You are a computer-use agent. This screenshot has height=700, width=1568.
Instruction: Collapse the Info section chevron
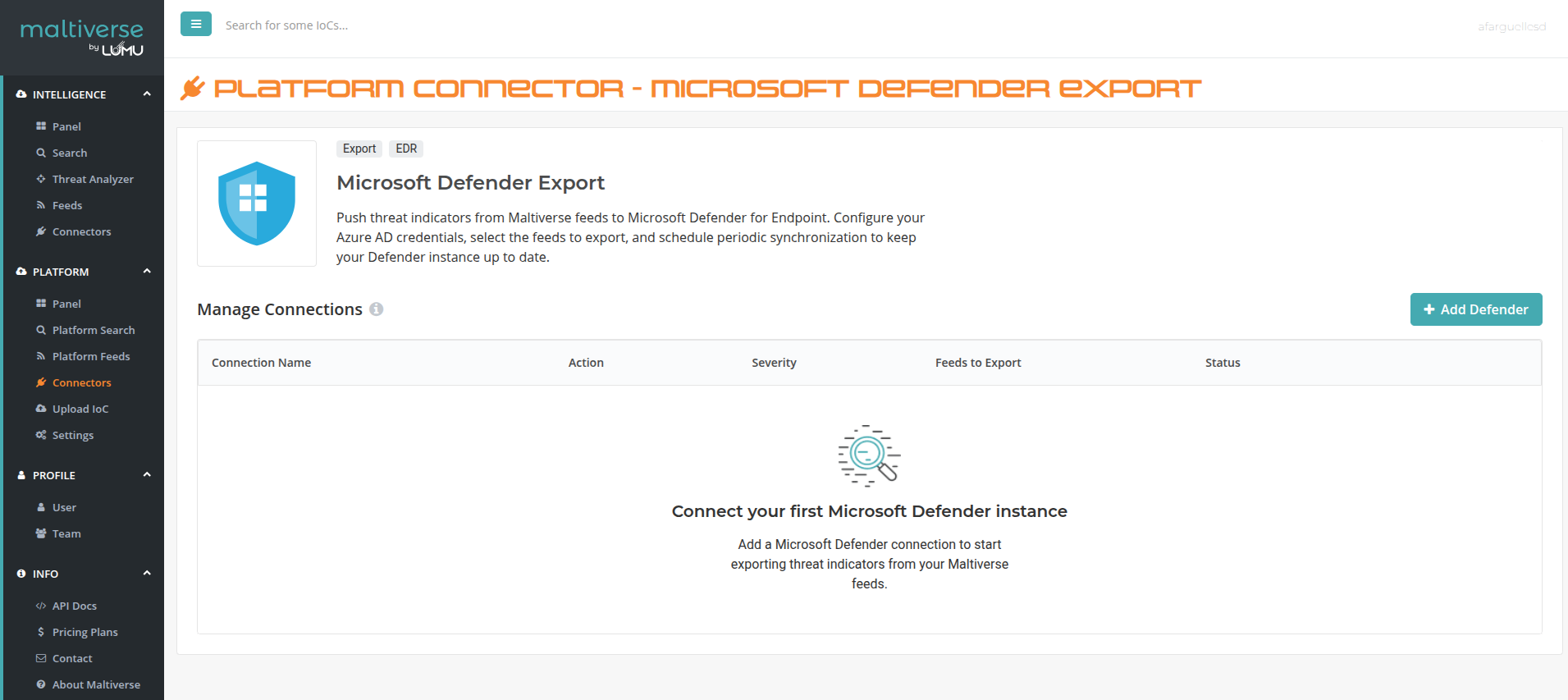tap(147, 574)
